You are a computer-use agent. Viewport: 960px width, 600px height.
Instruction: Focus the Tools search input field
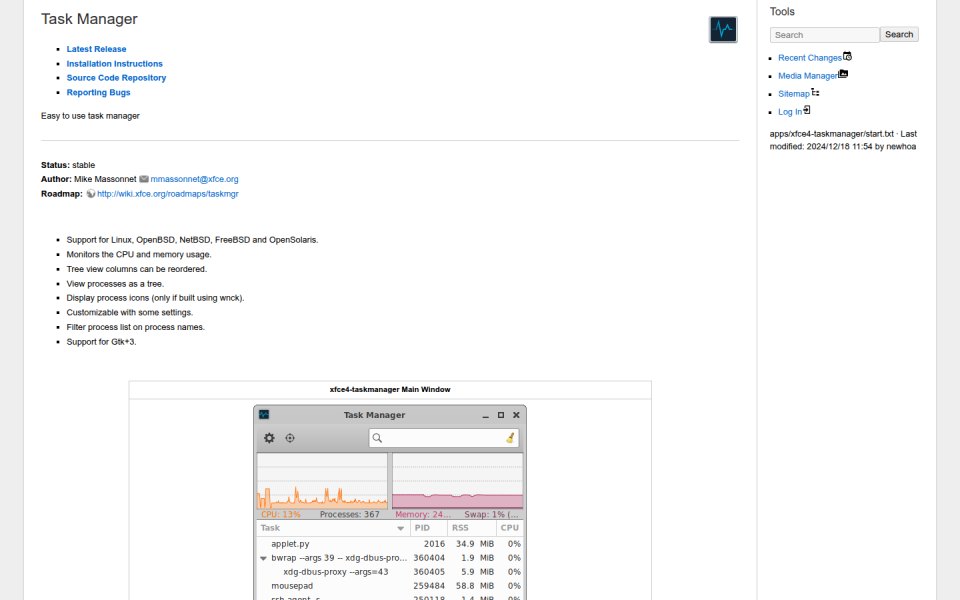(x=824, y=35)
